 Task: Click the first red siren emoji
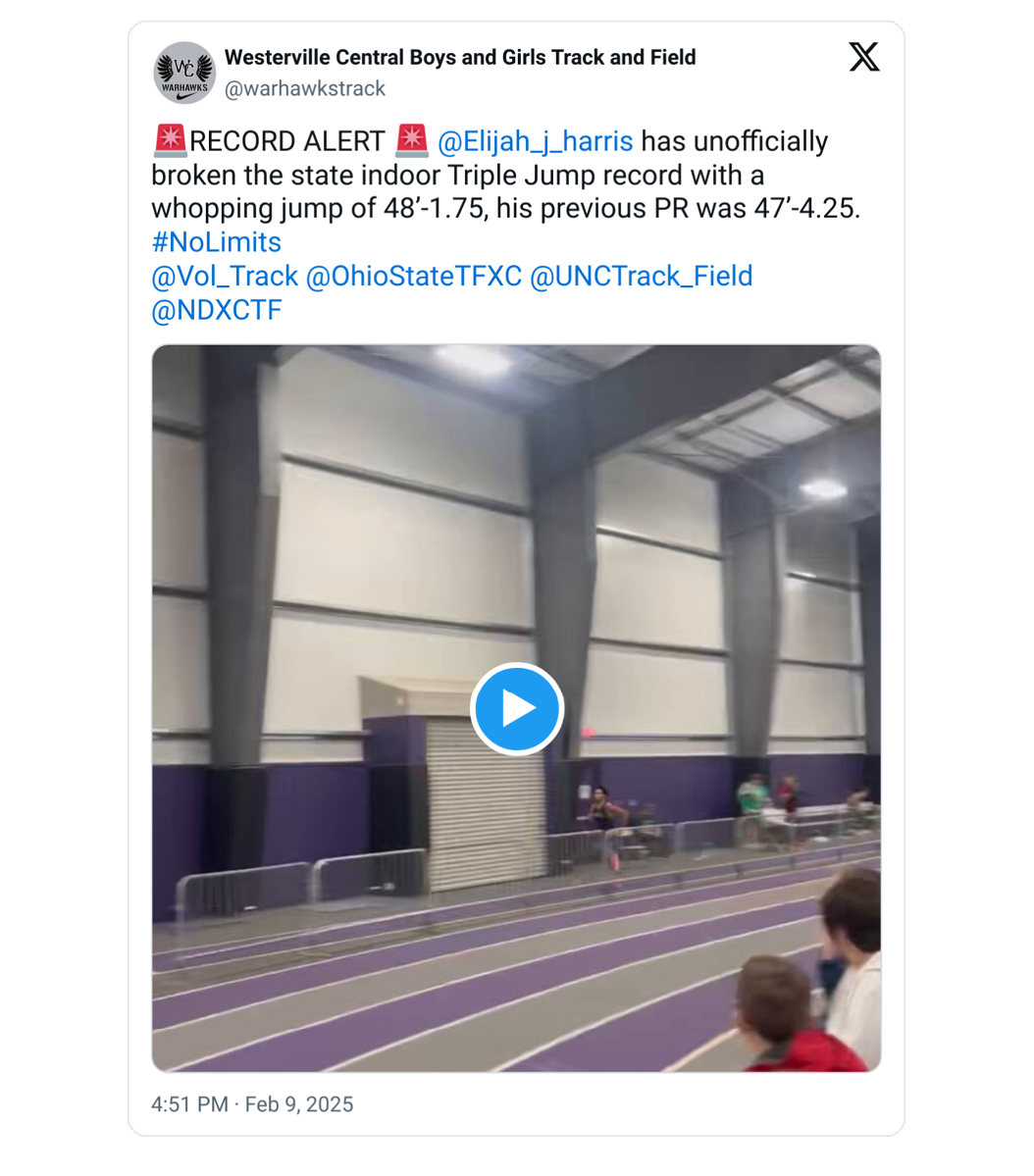171,140
